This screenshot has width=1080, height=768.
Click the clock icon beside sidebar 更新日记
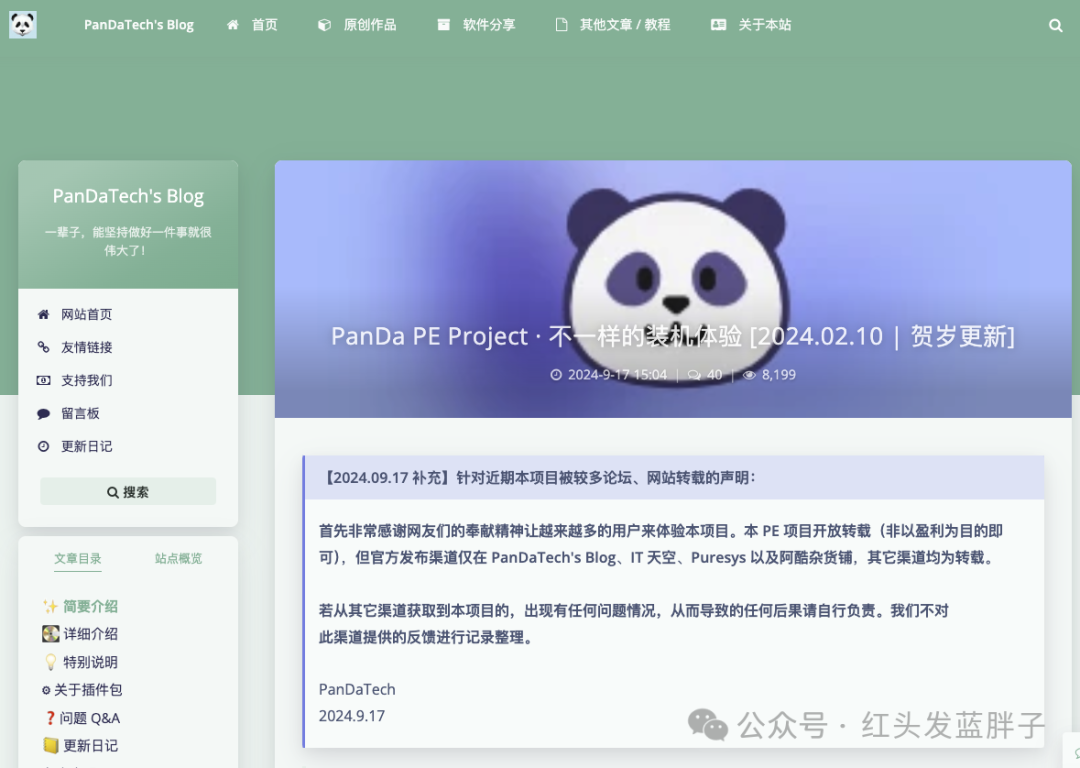pyautogui.click(x=43, y=446)
